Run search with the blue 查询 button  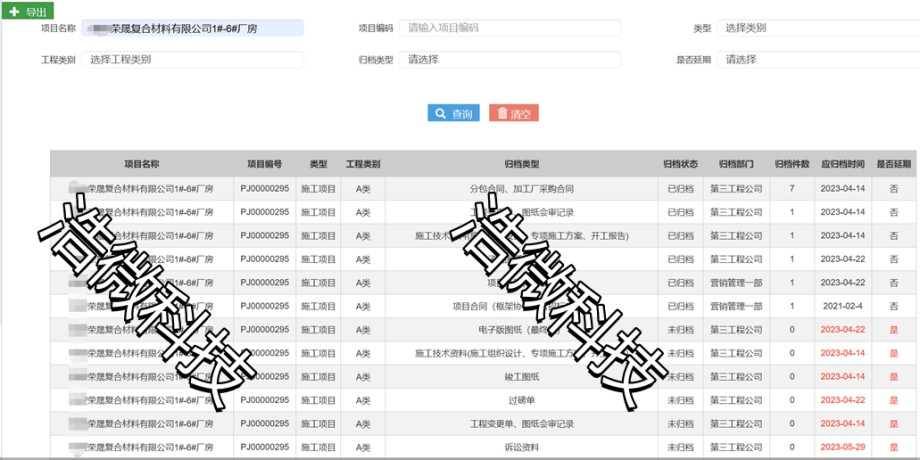454,113
